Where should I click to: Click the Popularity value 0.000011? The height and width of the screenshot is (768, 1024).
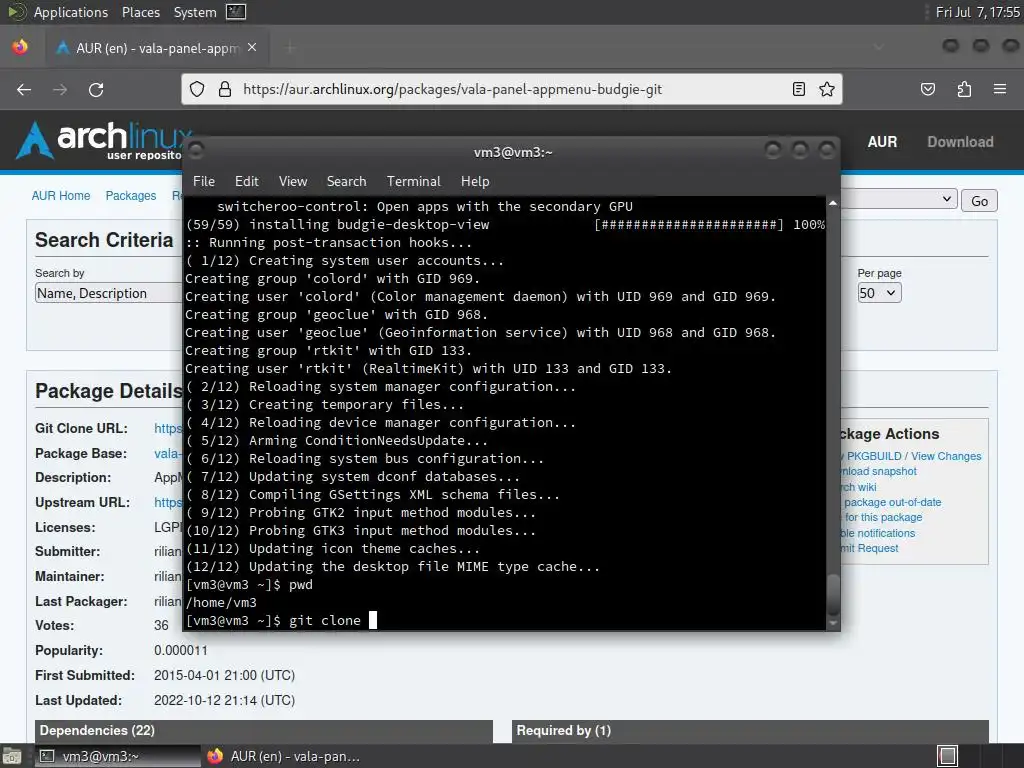[x=181, y=650]
